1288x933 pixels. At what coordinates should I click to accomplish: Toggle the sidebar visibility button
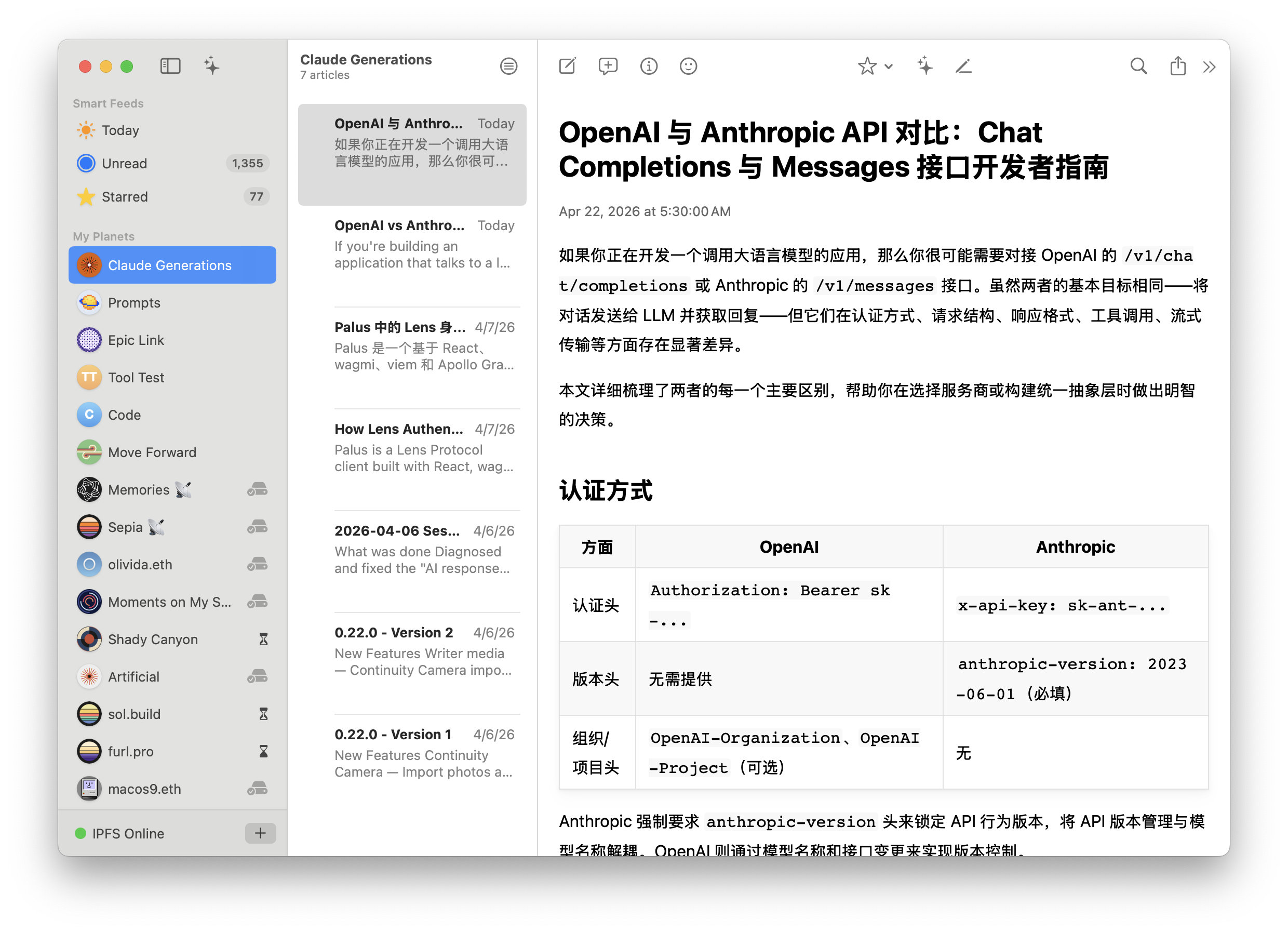pyautogui.click(x=170, y=66)
